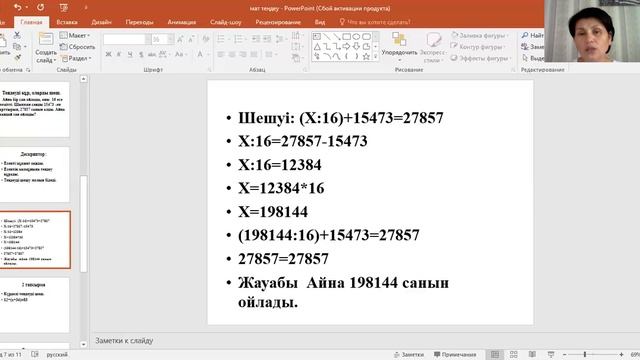
Task: Open the font name combo box
Action: tap(127, 39)
